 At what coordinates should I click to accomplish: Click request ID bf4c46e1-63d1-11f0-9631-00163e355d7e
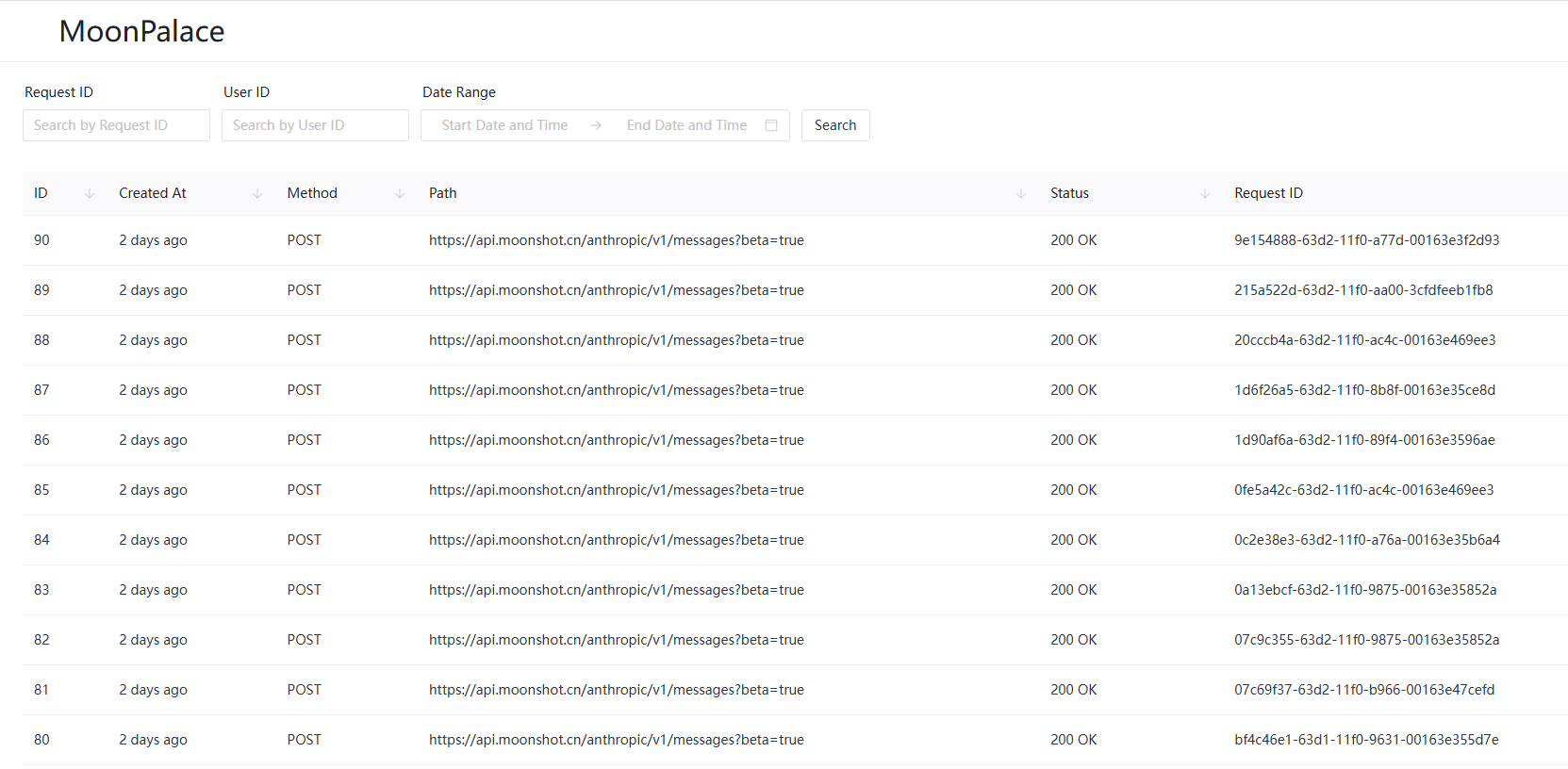pyautogui.click(x=1366, y=740)
